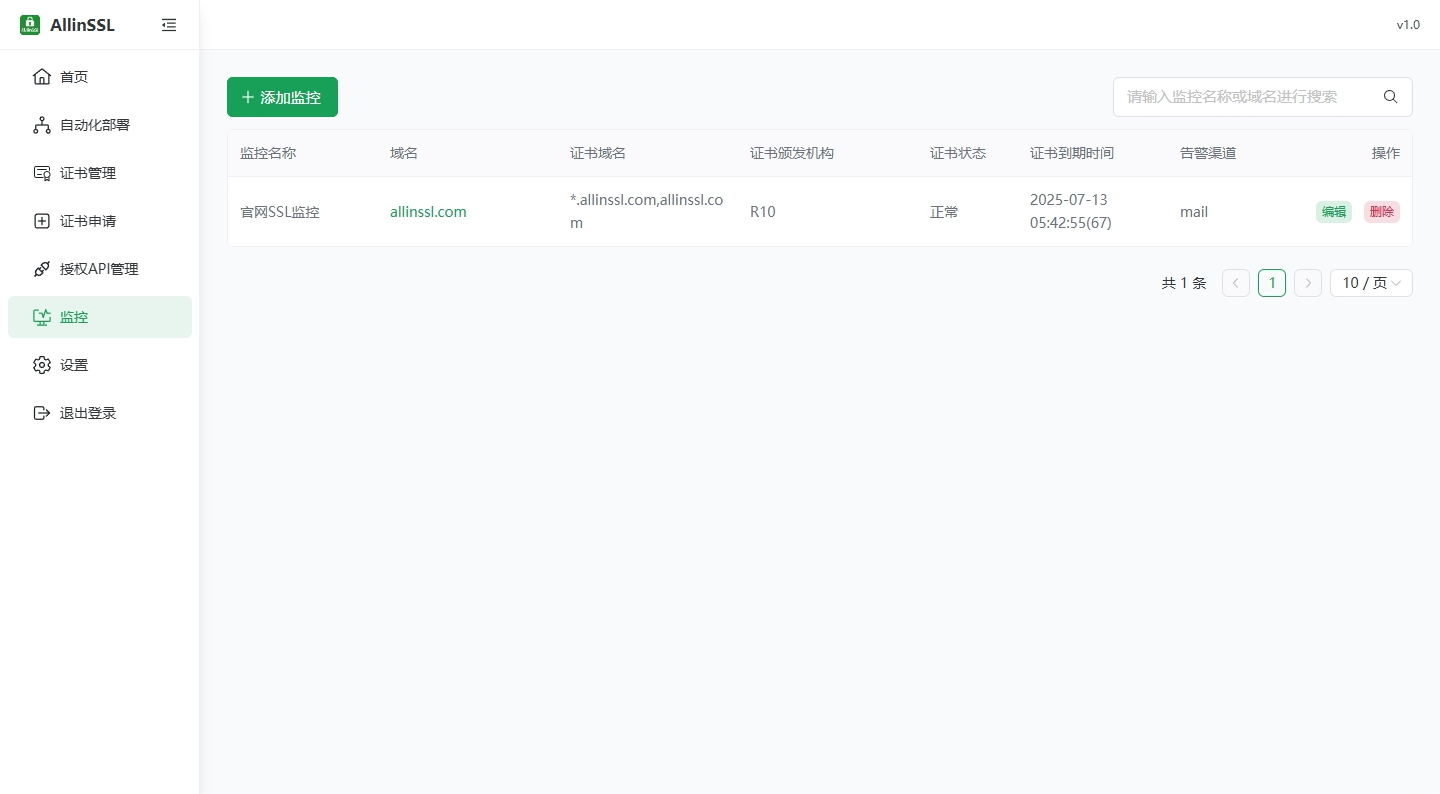
Task: Open the allinssl.com domain link
Action: point(428,212)
